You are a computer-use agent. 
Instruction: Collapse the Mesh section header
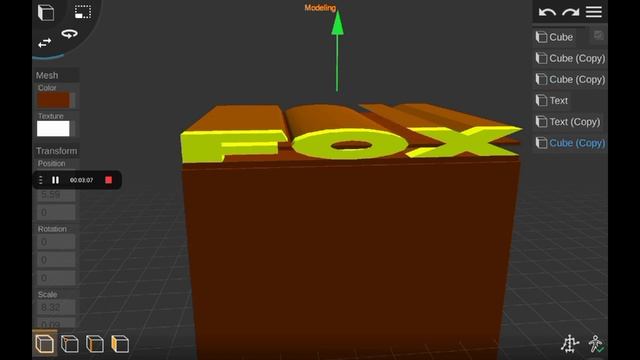pos(56,75)
